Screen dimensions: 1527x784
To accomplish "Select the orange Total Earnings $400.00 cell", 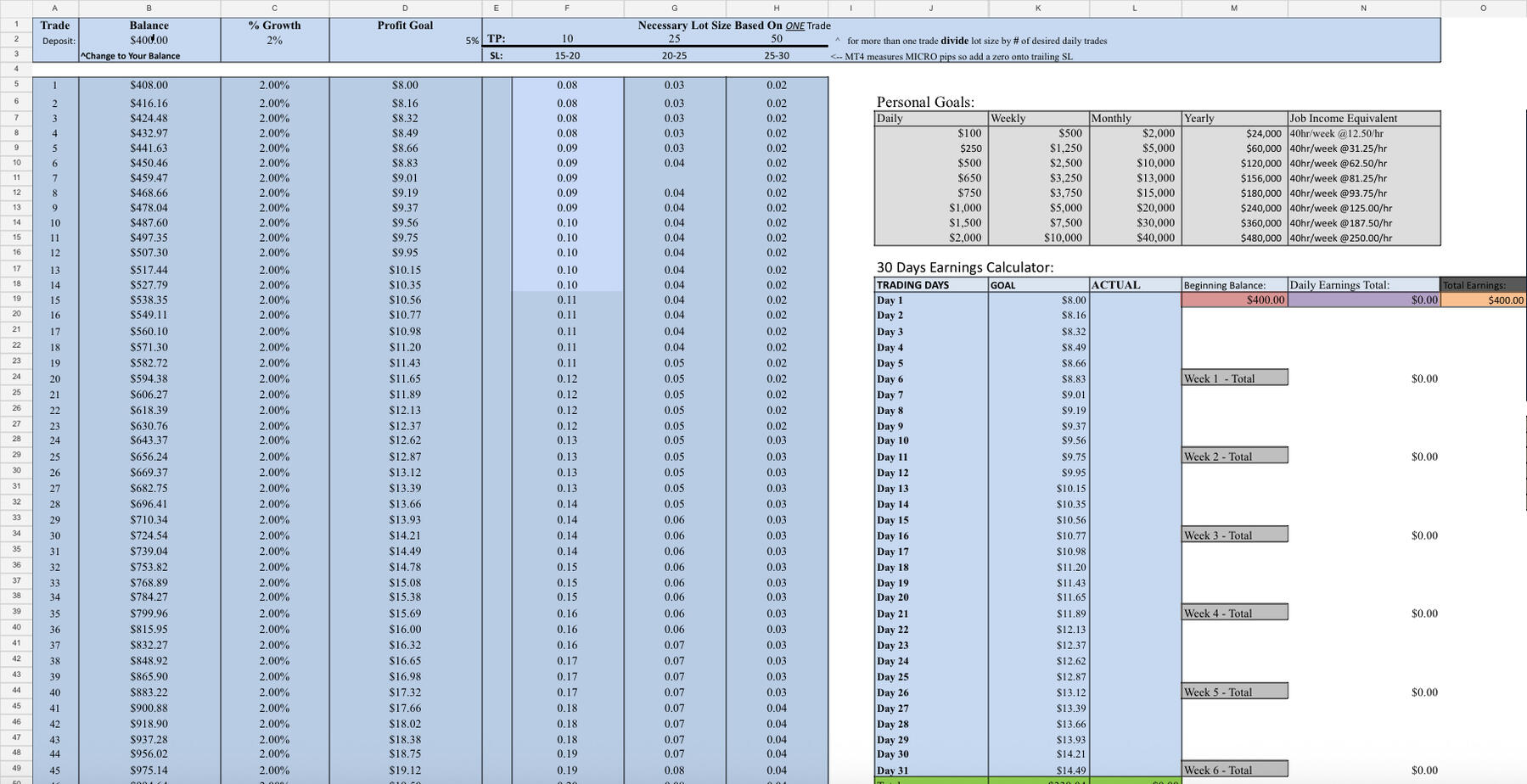I will tap(1484, 300).
